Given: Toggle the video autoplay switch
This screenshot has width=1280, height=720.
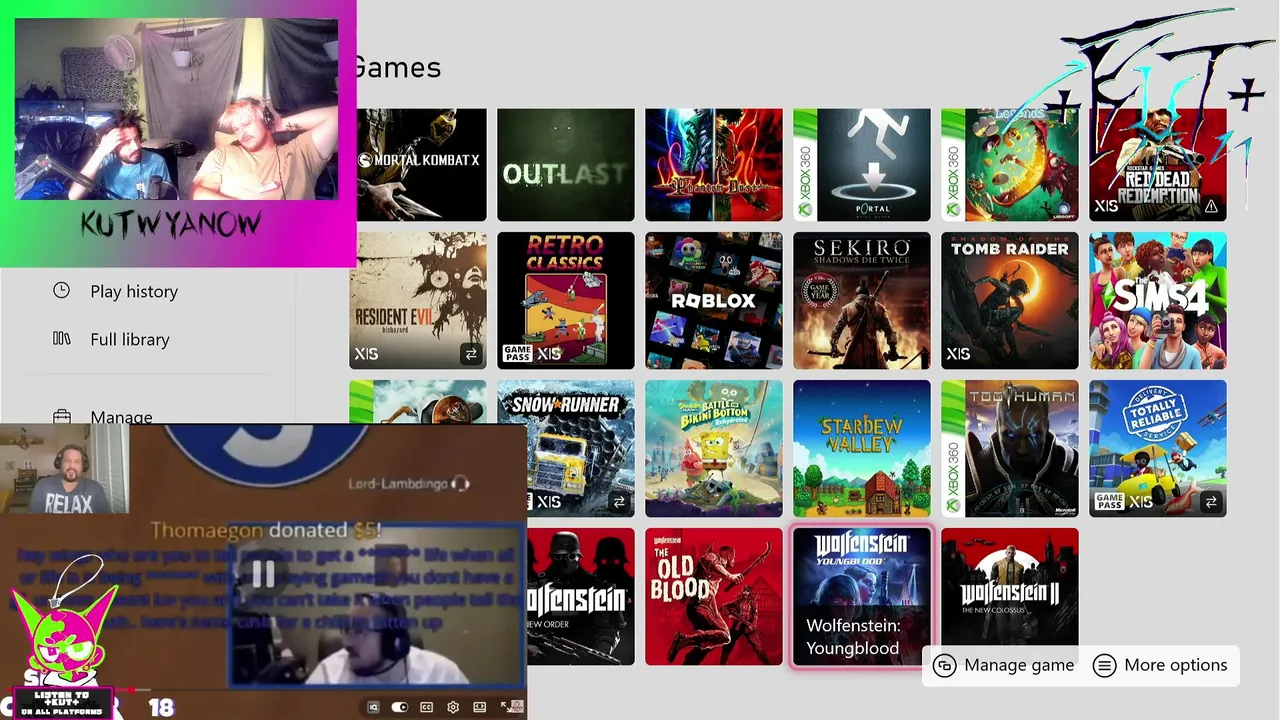Looking at the screenshot, I should coord(400,707).
